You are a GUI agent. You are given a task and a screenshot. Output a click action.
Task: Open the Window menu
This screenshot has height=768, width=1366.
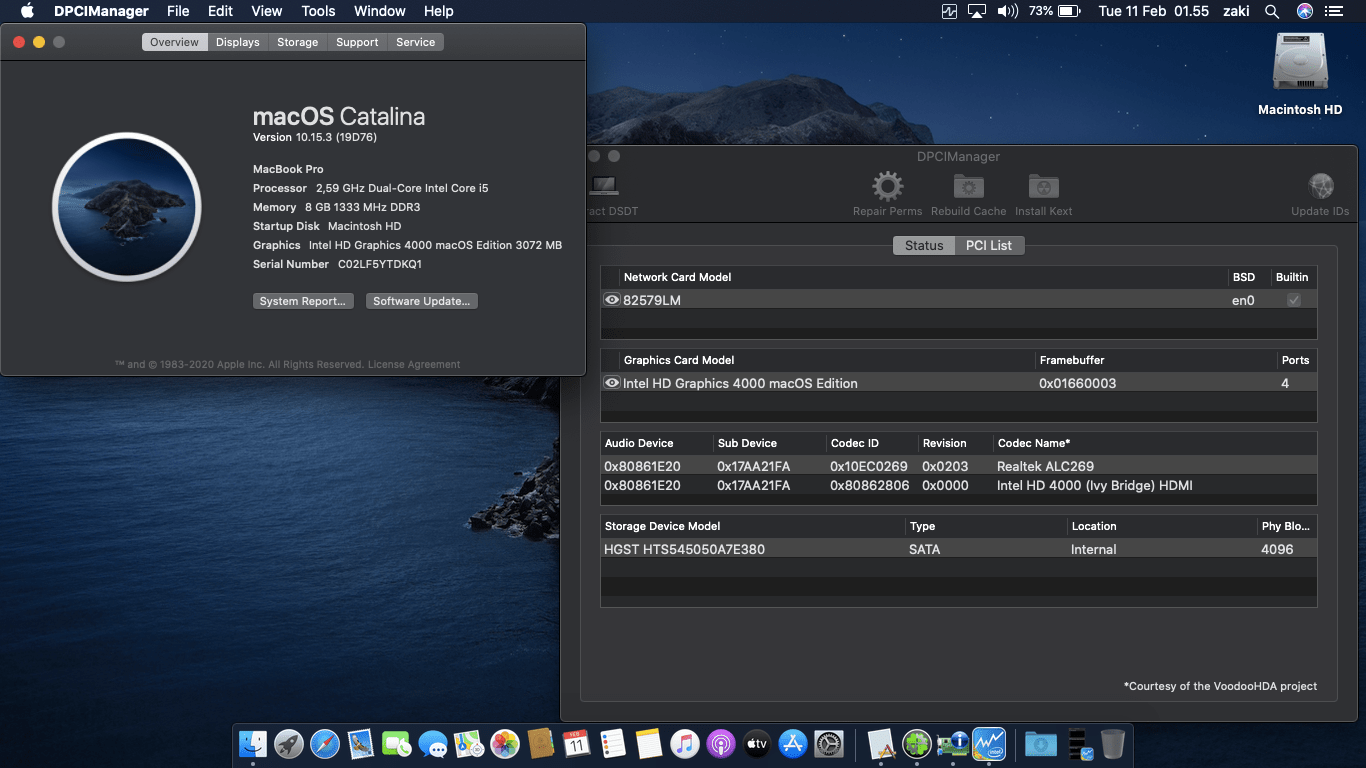(x=380, y=11)
